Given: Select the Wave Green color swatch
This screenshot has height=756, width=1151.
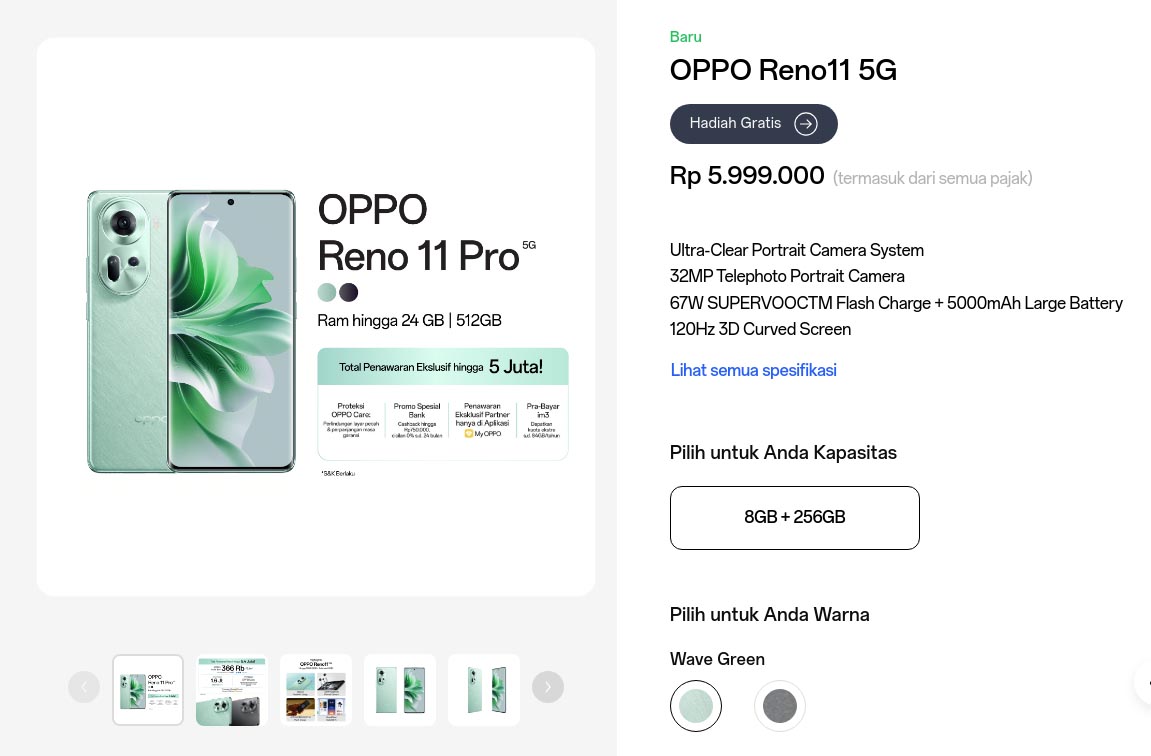Looking at the screenshot, I should [696, 706].
